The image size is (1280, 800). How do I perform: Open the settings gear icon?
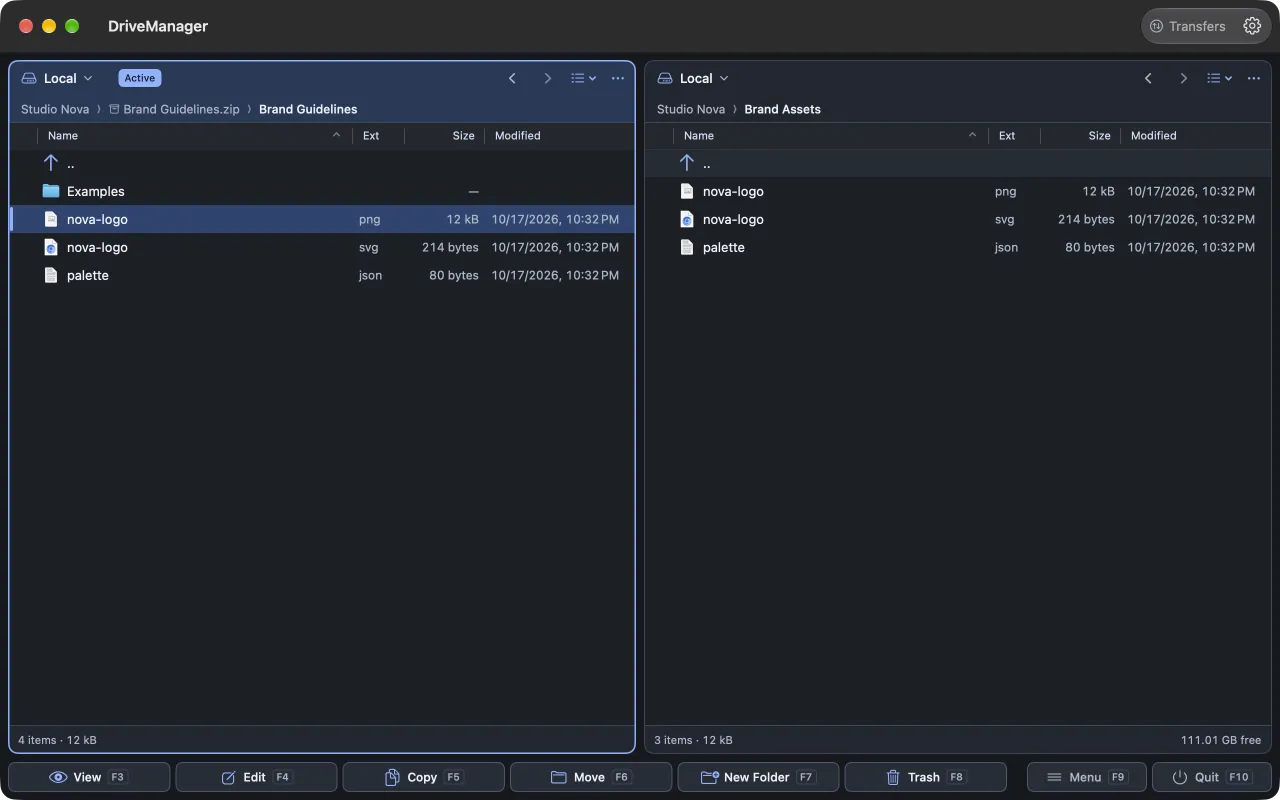tap(1252, 26)
